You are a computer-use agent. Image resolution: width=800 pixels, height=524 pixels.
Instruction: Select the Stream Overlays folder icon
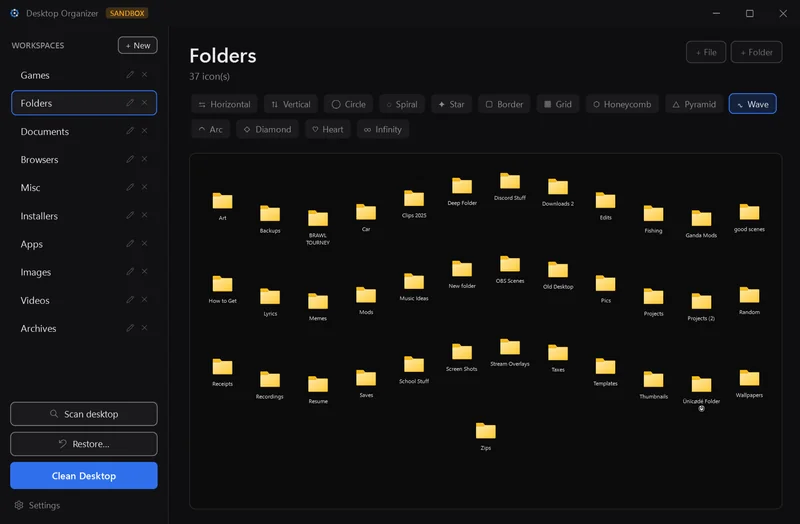[x=510, y=347]
